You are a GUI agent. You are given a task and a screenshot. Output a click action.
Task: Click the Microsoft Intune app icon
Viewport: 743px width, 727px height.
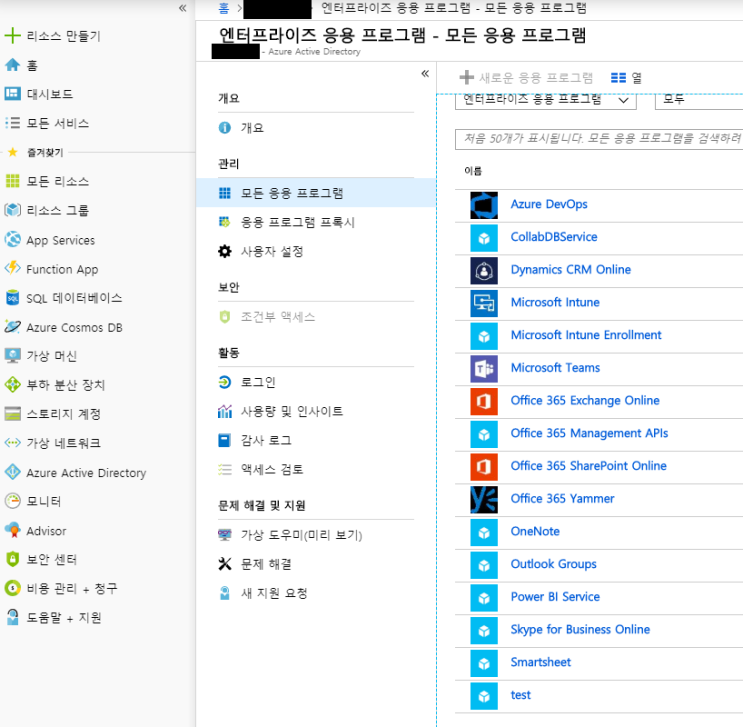(x=484, y=303)
